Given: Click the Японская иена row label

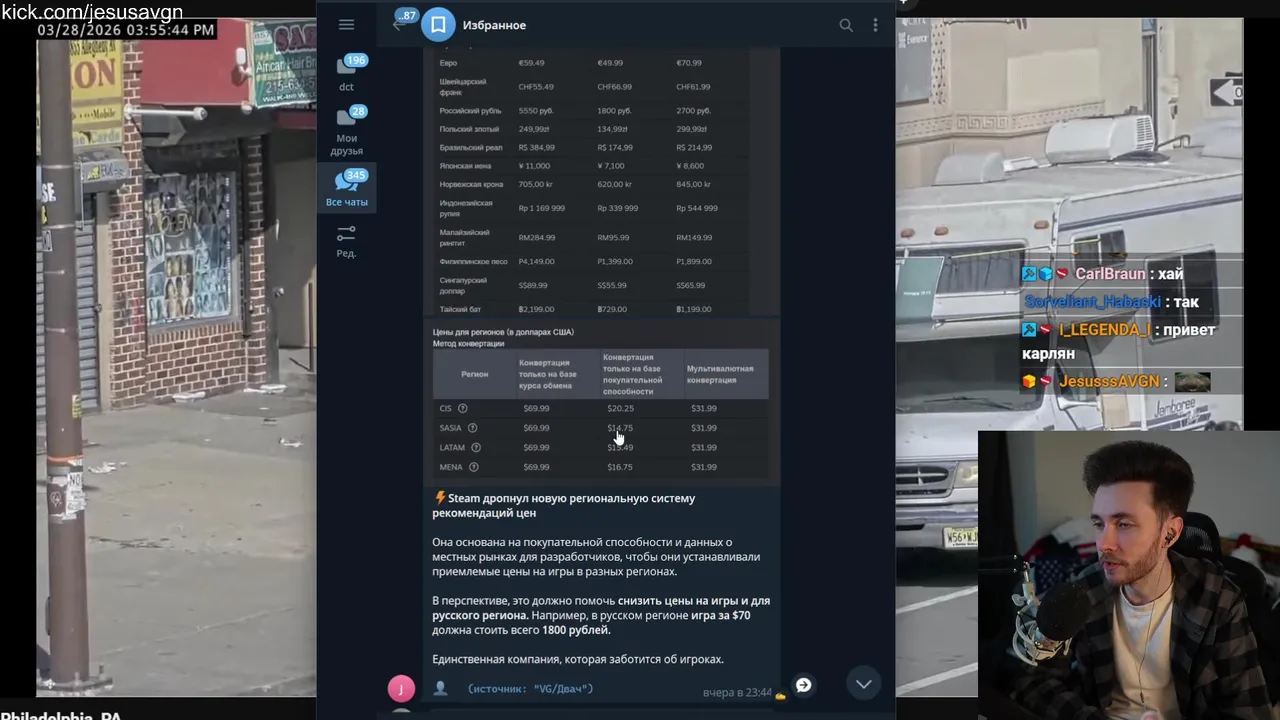Looking at the screenshot, I should coord(465,165).
